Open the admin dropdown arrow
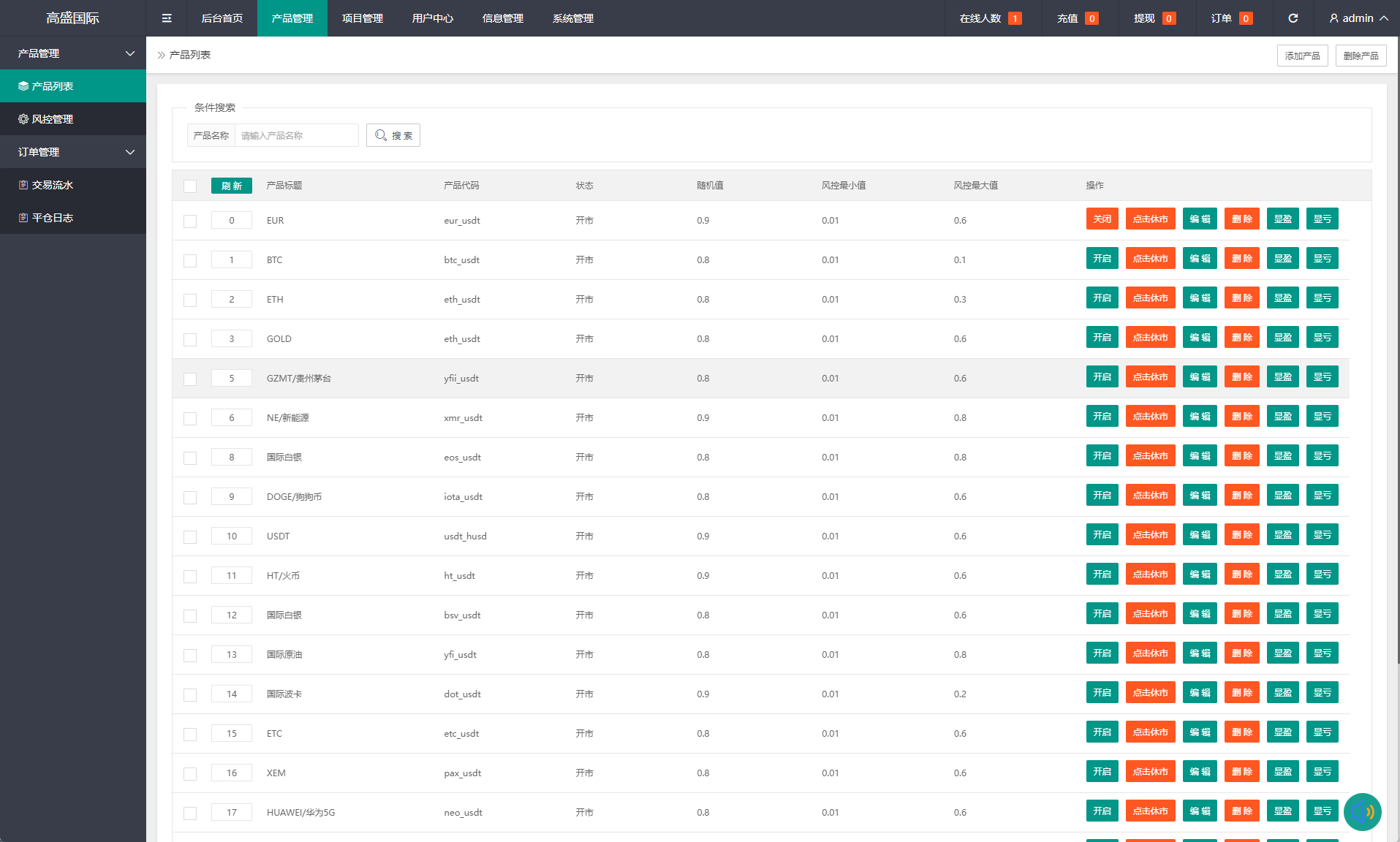The width and height of the screenshot is (1400, 842). [1384, 18]
